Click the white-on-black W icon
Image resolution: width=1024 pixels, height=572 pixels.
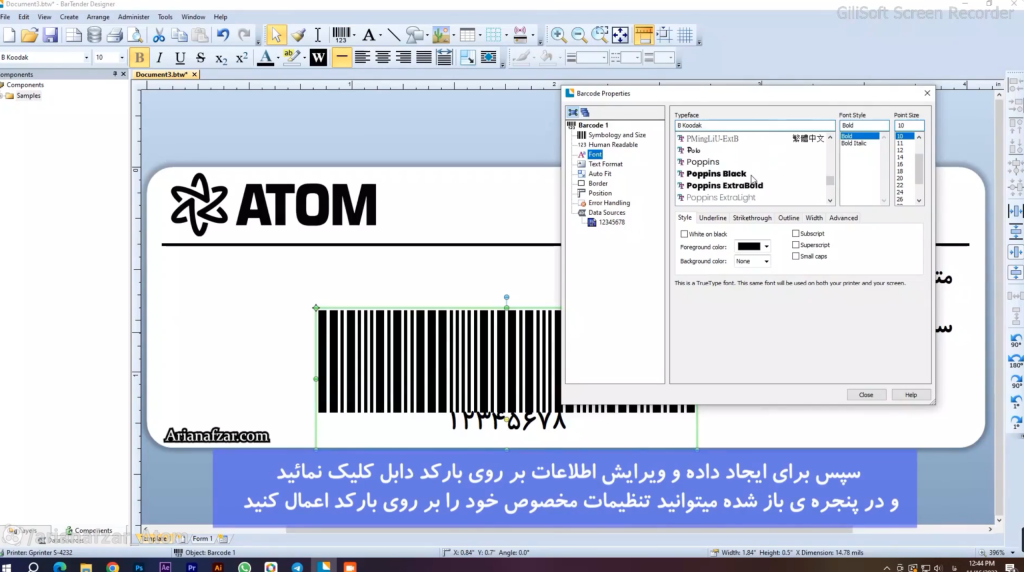point(318,57)
